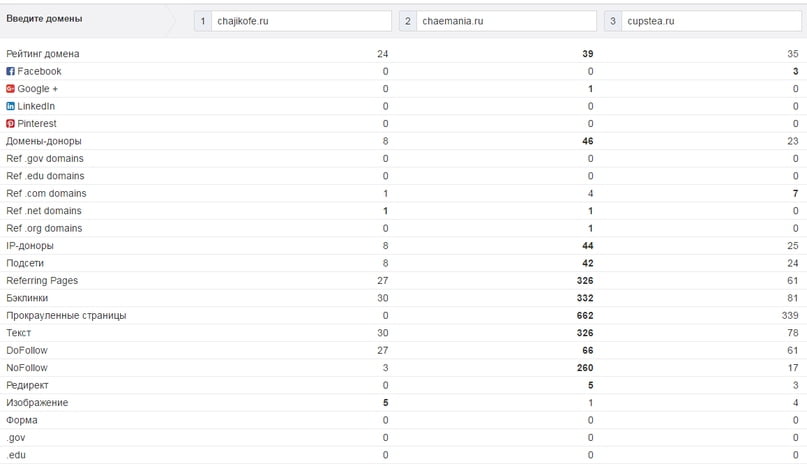807x466 pixels.
Task: Click the Домены-доноры value 23
Action: [x=793, y=141]
